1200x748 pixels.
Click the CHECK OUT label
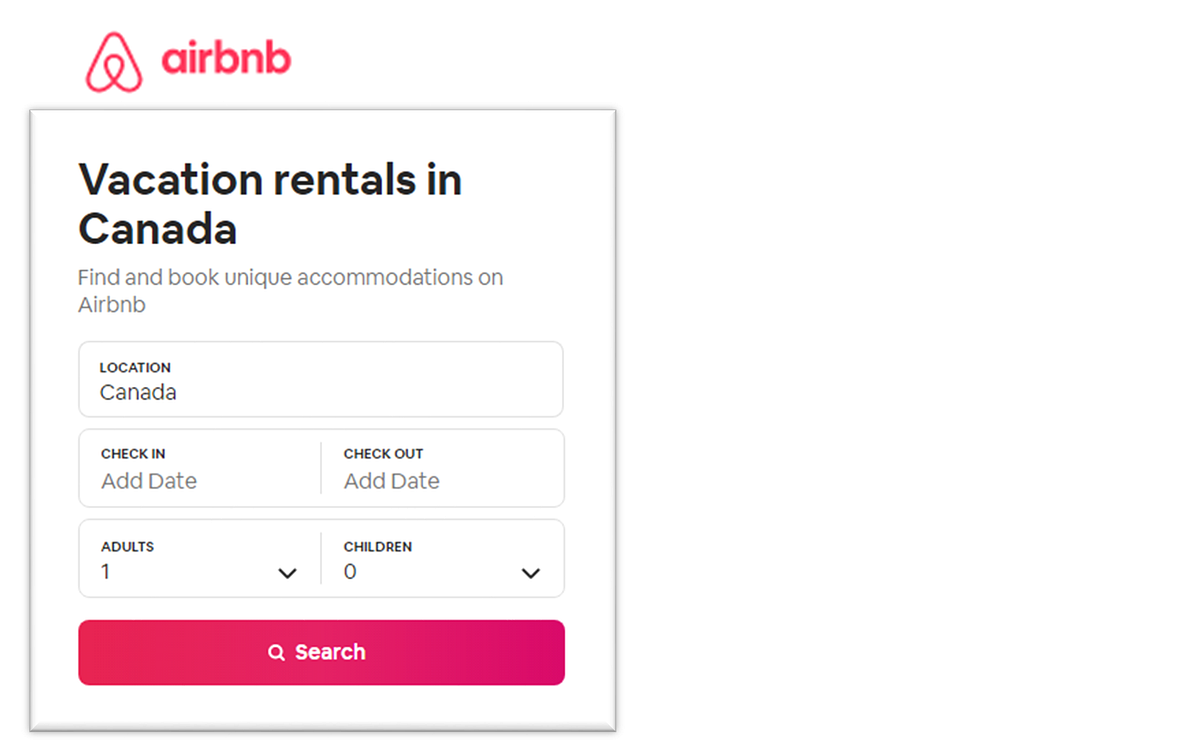pos(384,453)
